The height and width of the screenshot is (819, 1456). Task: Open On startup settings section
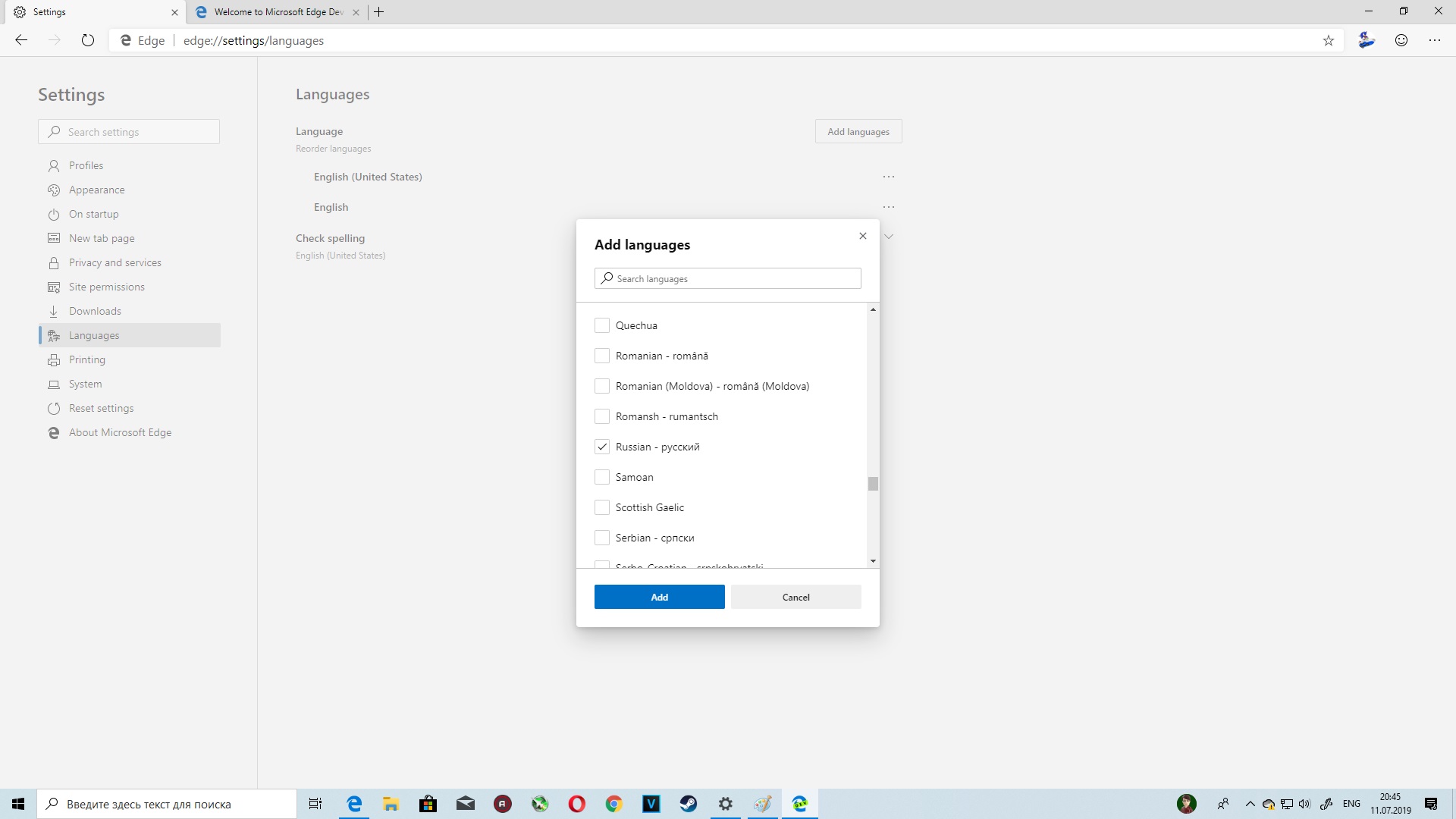pos(129,214)
